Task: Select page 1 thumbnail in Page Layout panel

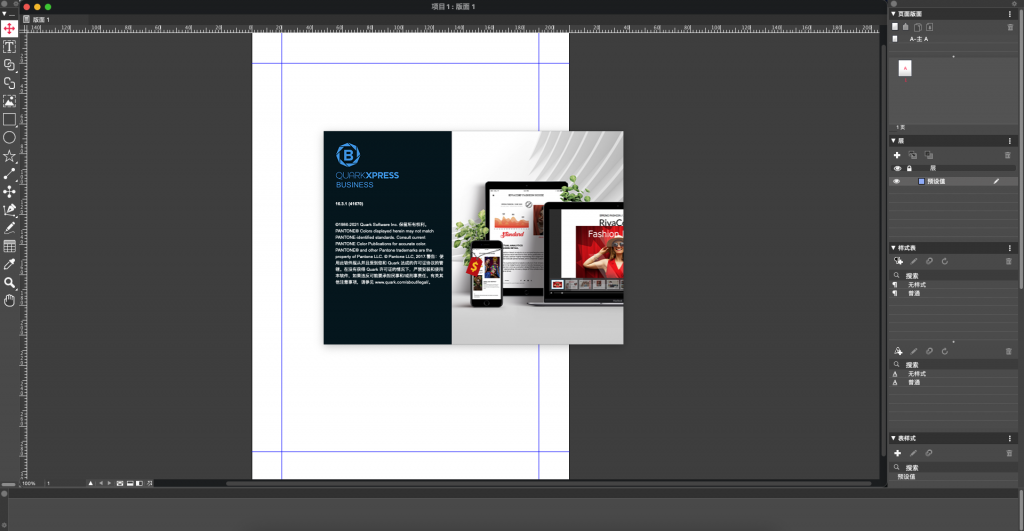Action: tap(904, 69)
